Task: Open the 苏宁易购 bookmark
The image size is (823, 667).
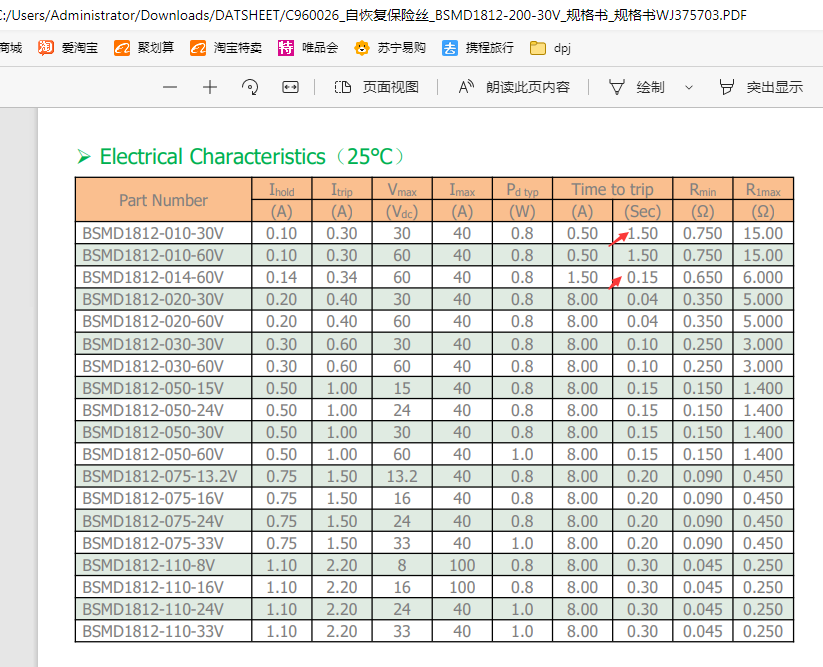Action: click(x=389, y=48)
